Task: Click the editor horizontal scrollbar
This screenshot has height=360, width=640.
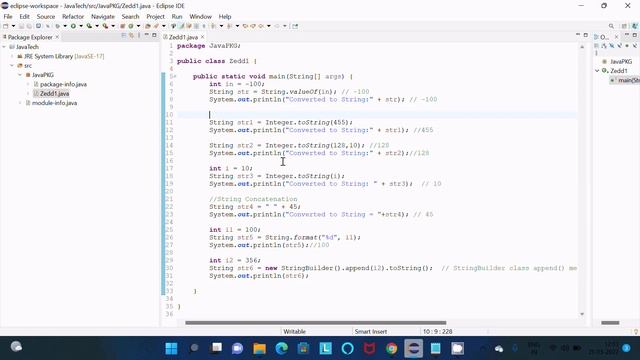Action: click(316, 323)
